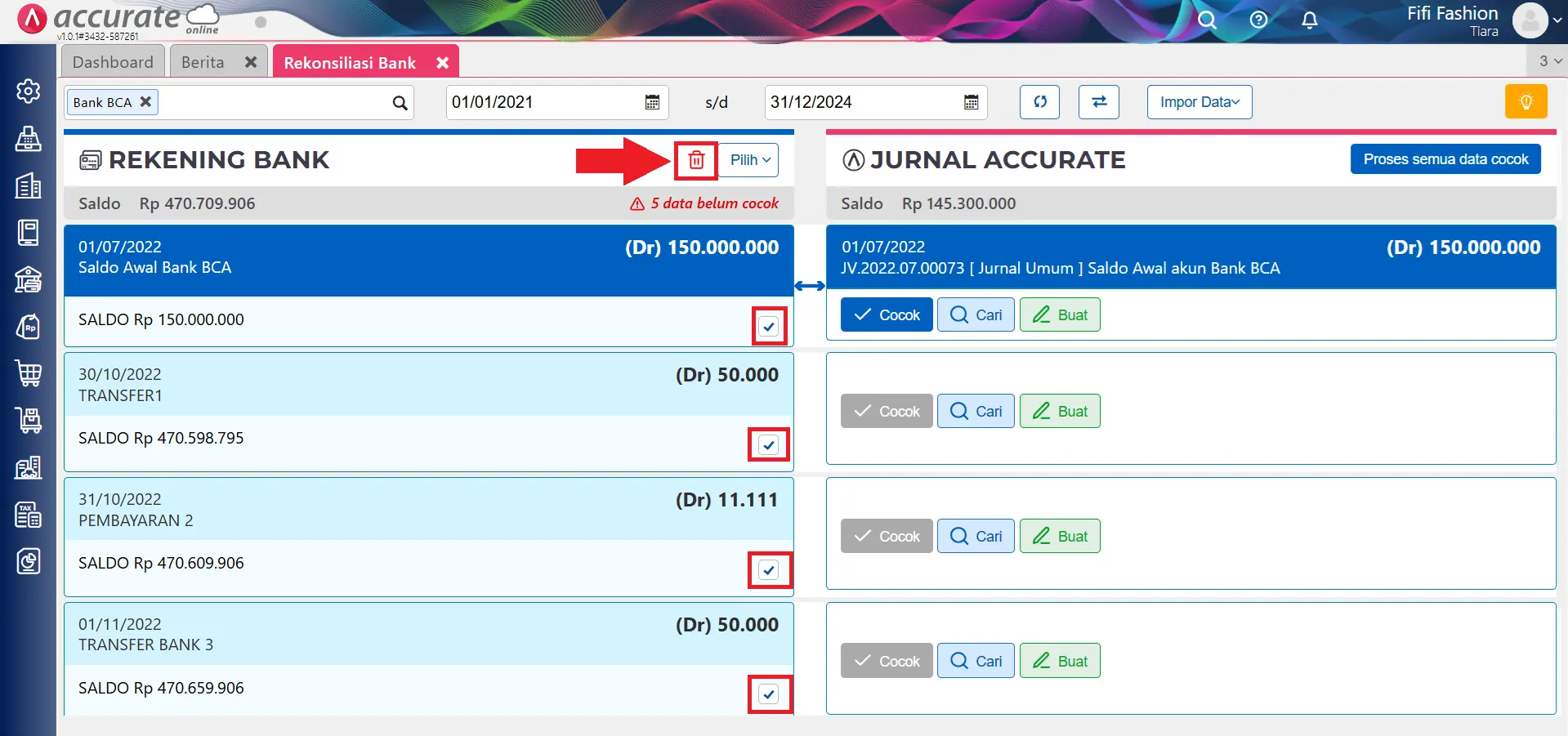Viewport: 1568px width, 736px height.
Task: Open the start date calendar picker
Action: pyautogui.click(x=652, y=102)
